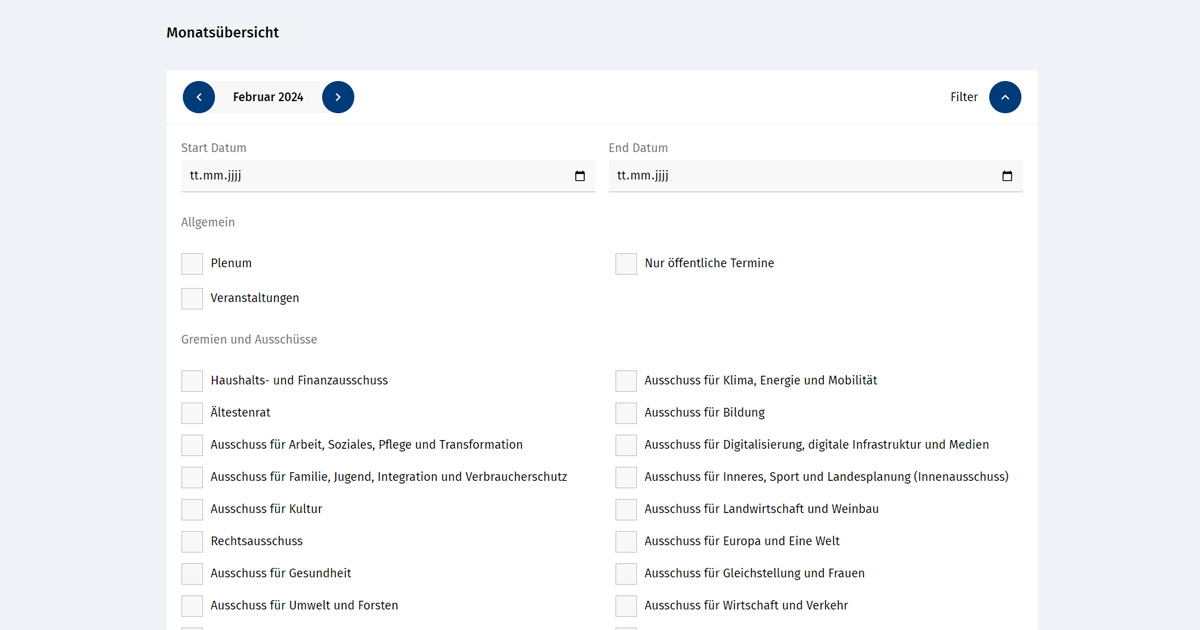
Task: Tick the Ältestenrat checkbox
Action: pyautogui.click(x=192, y=413)
